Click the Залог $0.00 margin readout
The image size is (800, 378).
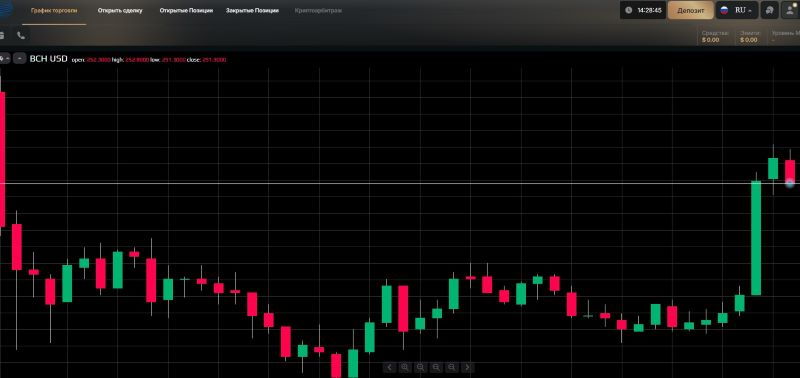click(x=749, y=36)
